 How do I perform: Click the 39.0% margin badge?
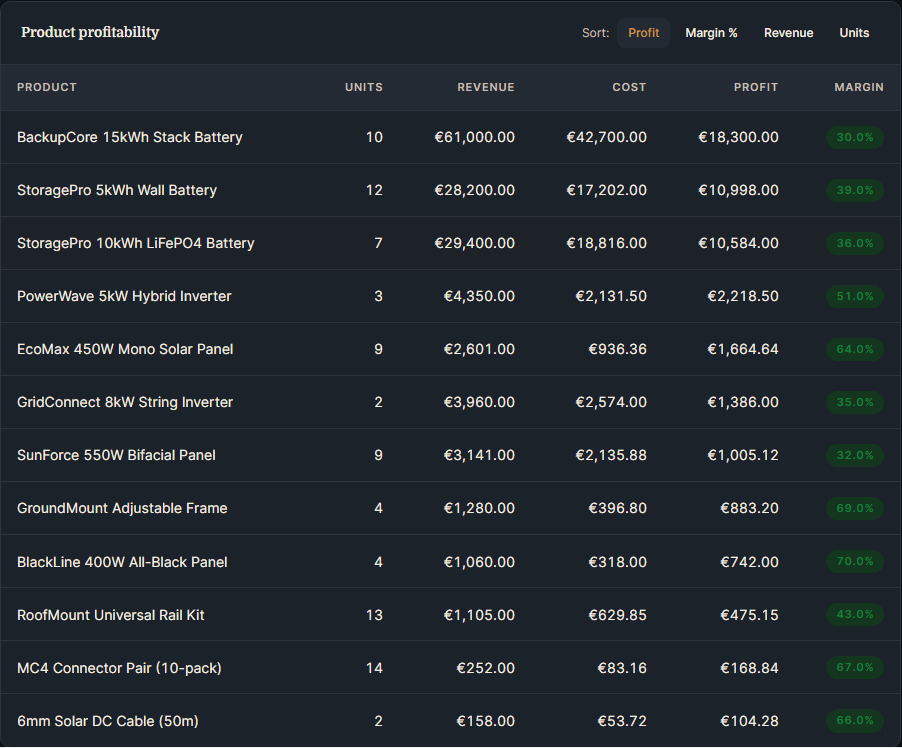pos(855,190)
